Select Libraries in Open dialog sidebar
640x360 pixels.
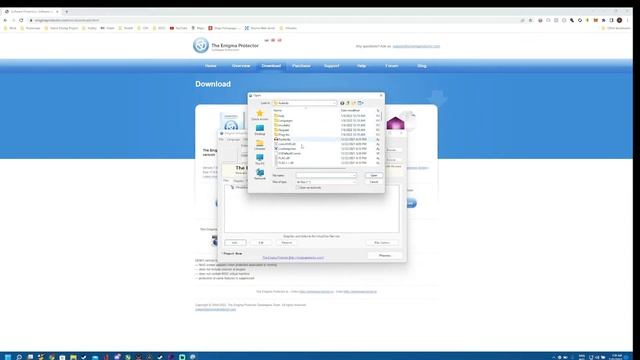click(x=260, y=145)
